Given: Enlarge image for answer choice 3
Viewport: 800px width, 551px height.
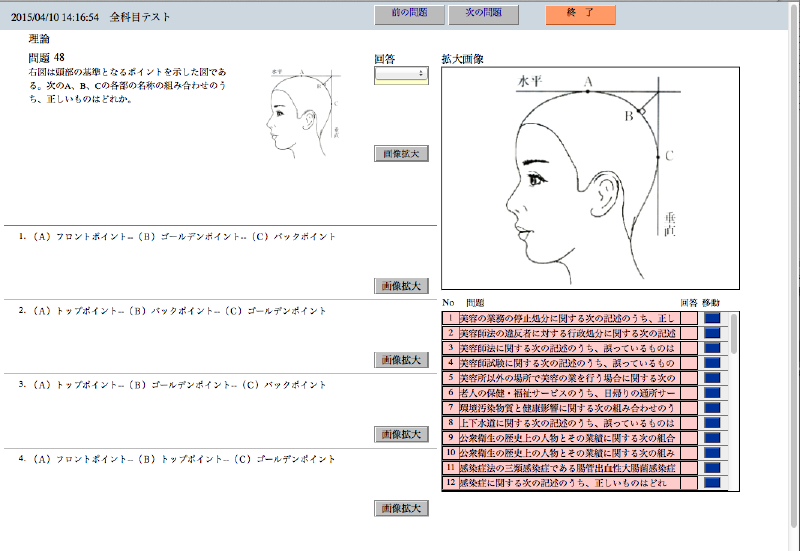Looking at the screenshot, I should coord(402,434).
